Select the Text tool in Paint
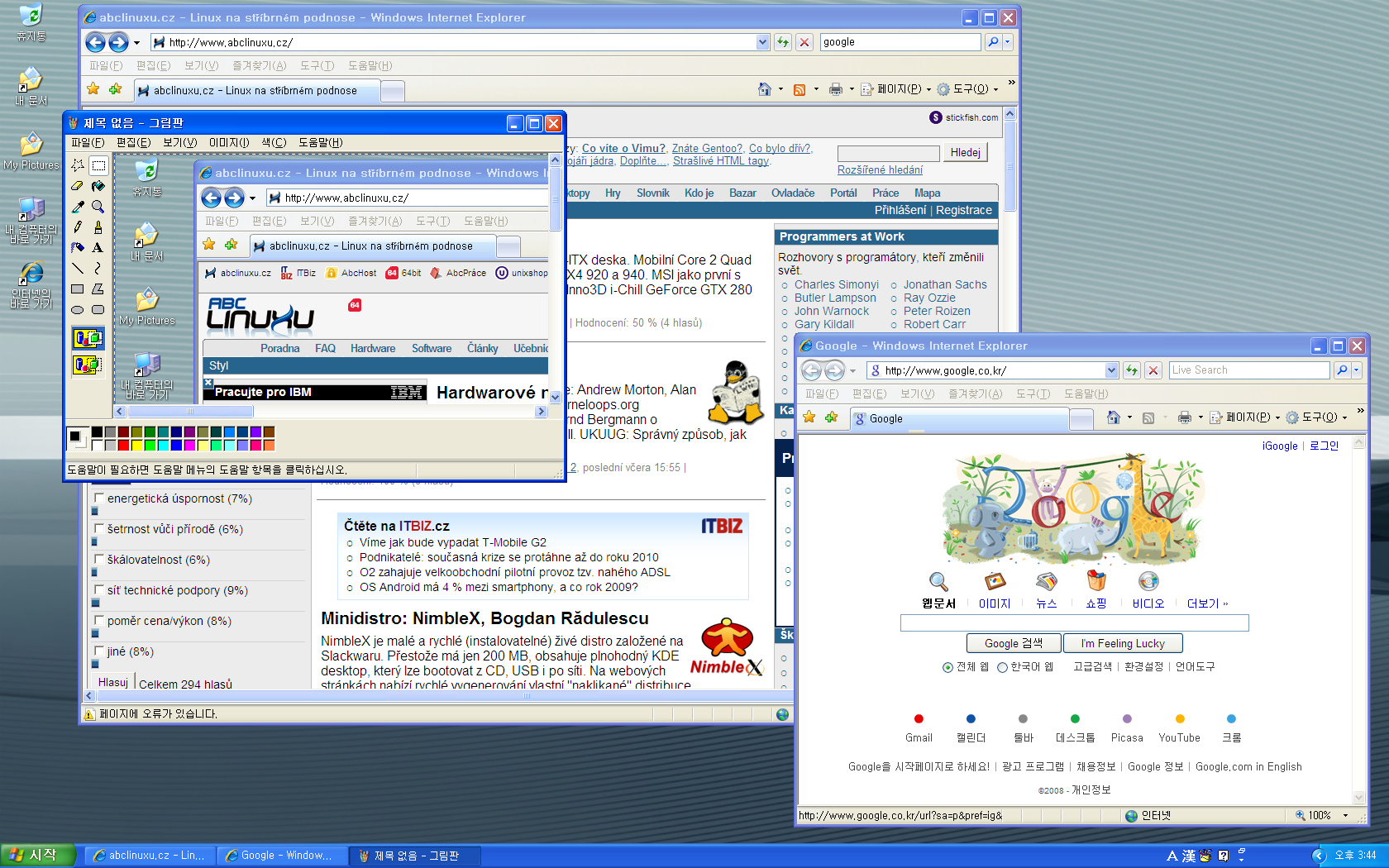The width and height of the screenshot is (1389, 868). coord(98,247)
